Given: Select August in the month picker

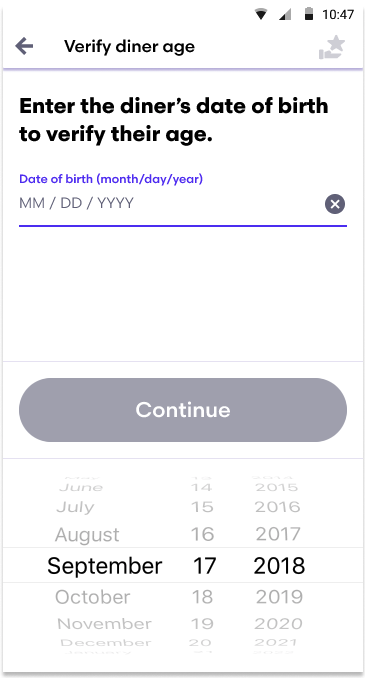Looking at the screenshot, I should pyautogui.click(x=87, y=535).
